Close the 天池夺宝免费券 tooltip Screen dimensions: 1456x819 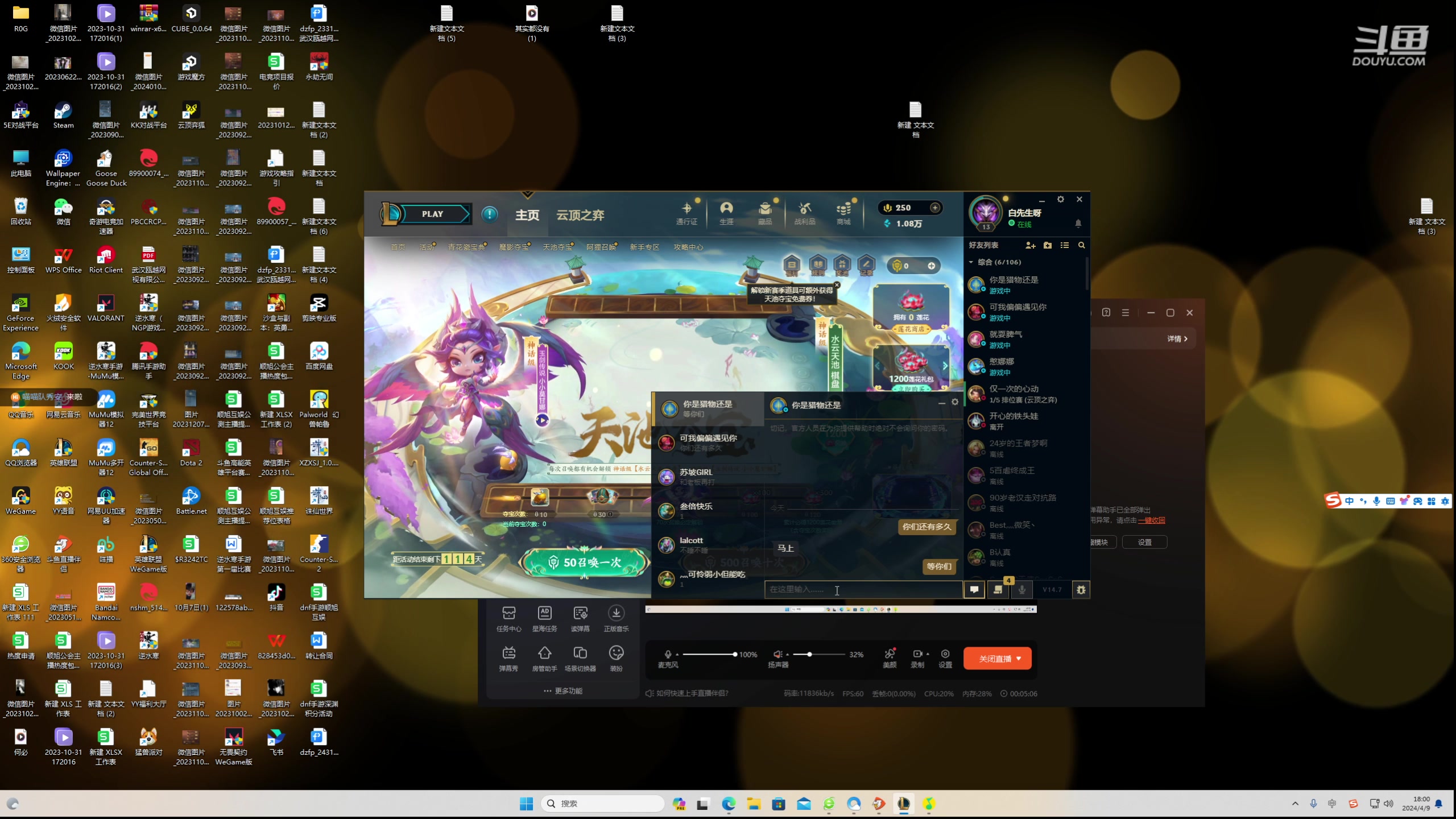point(837,285)
